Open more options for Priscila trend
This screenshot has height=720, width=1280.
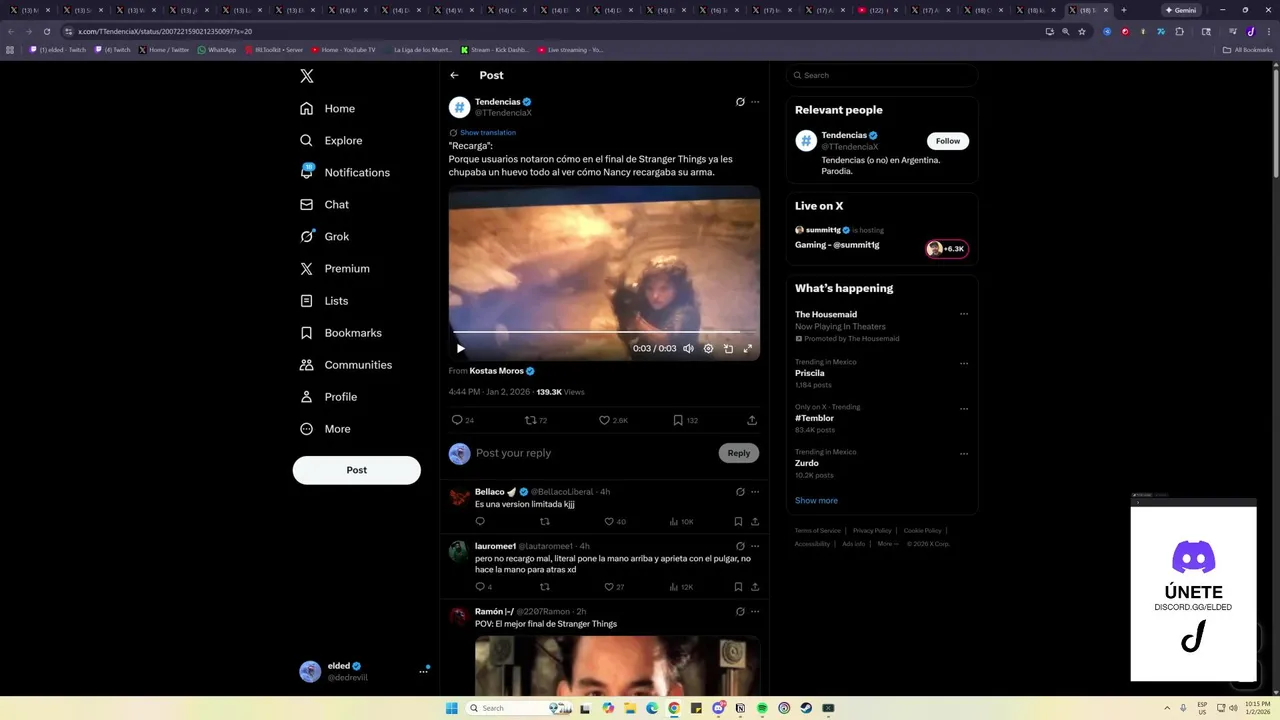(x=964, y=363)
